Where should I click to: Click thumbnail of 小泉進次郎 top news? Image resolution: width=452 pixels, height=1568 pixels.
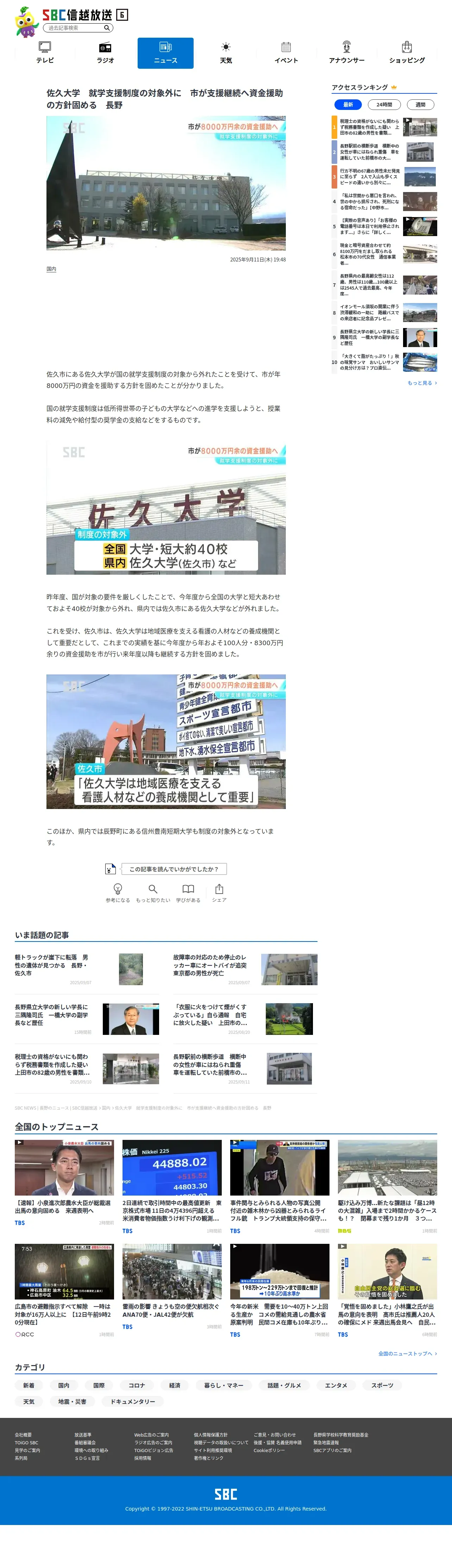tap(64, 1168)
